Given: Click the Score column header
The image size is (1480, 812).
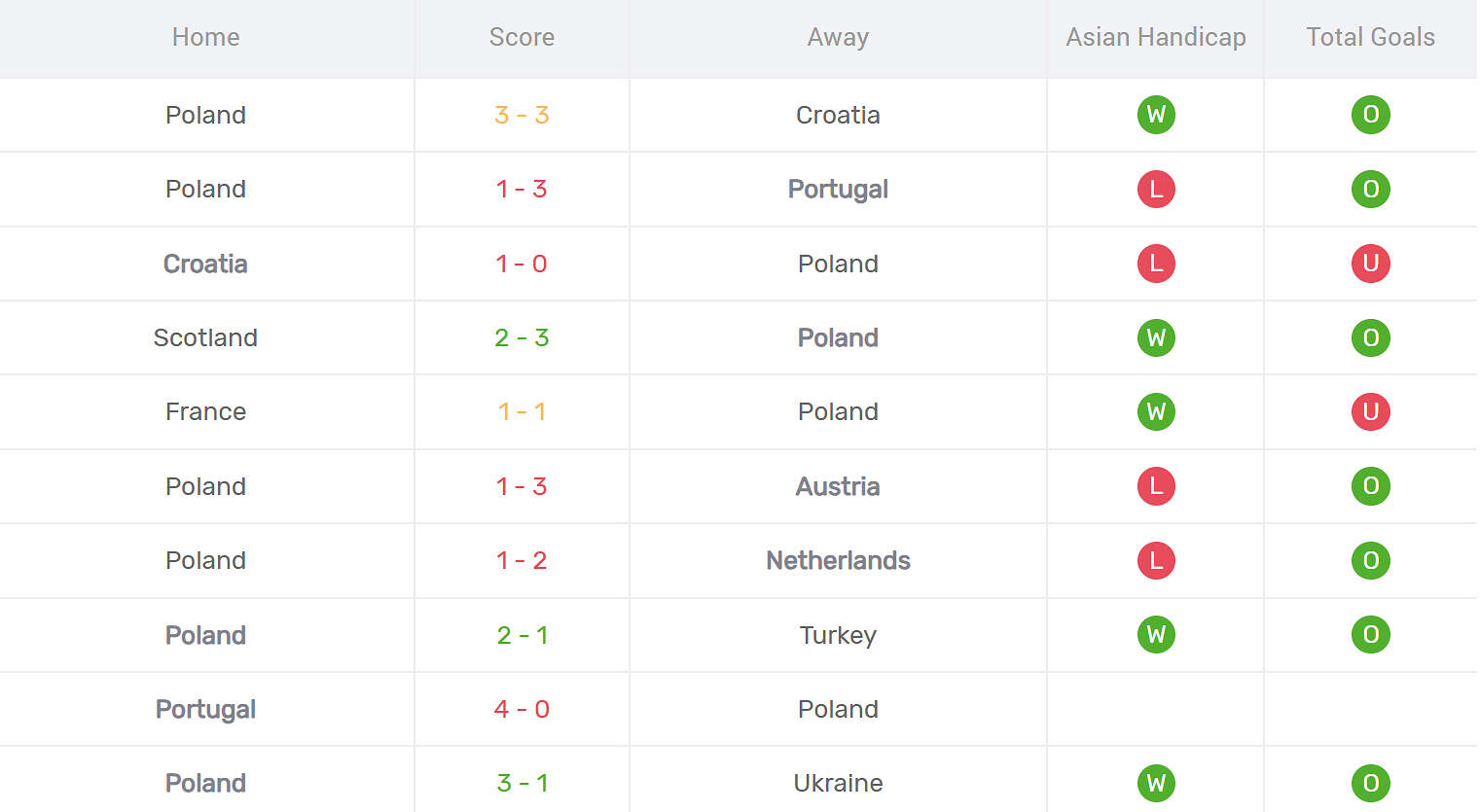Looking at the screenshot, I should tap(522, 37).
